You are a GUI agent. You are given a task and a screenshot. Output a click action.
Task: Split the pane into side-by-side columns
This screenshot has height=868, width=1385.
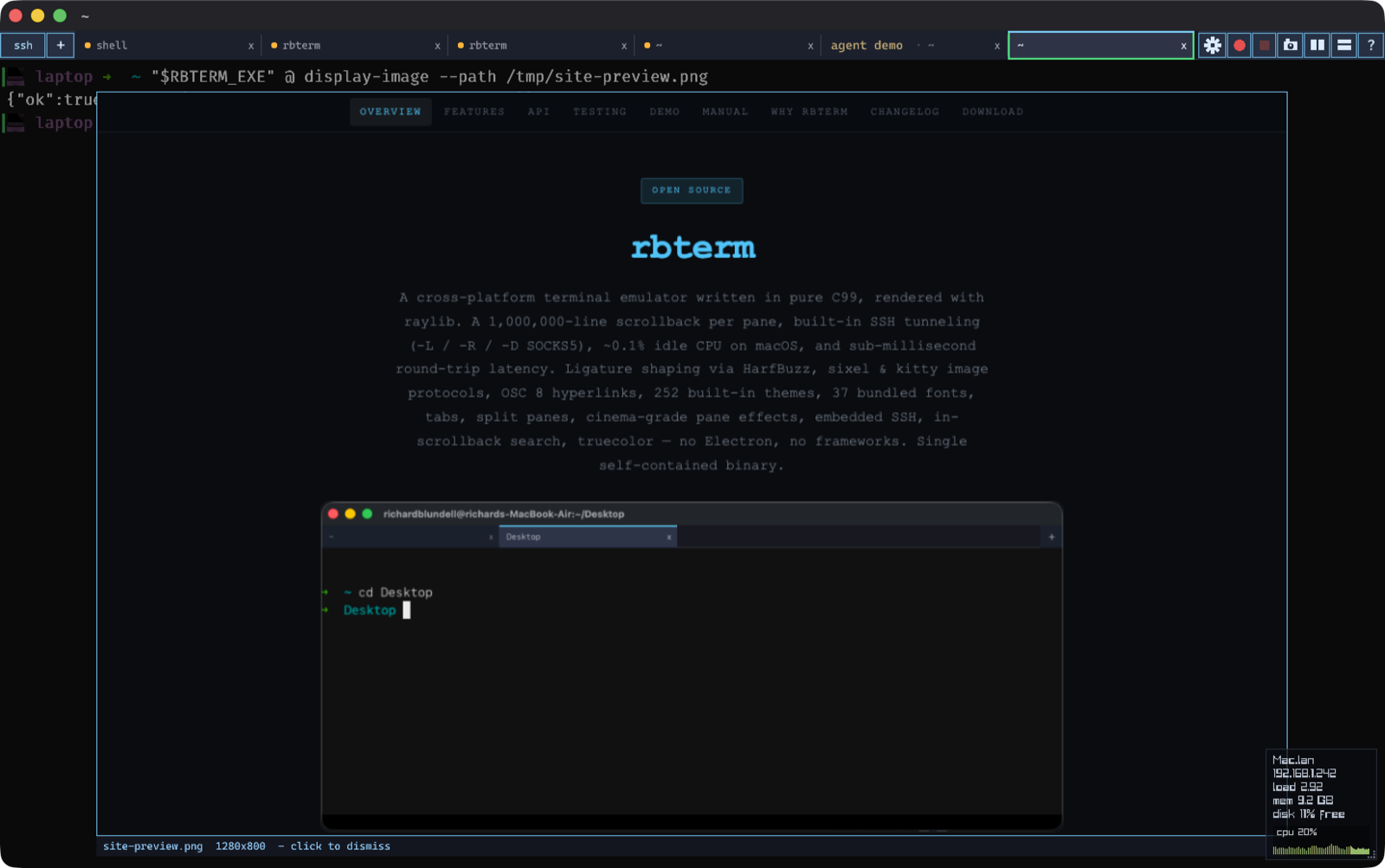[1317, 45]
